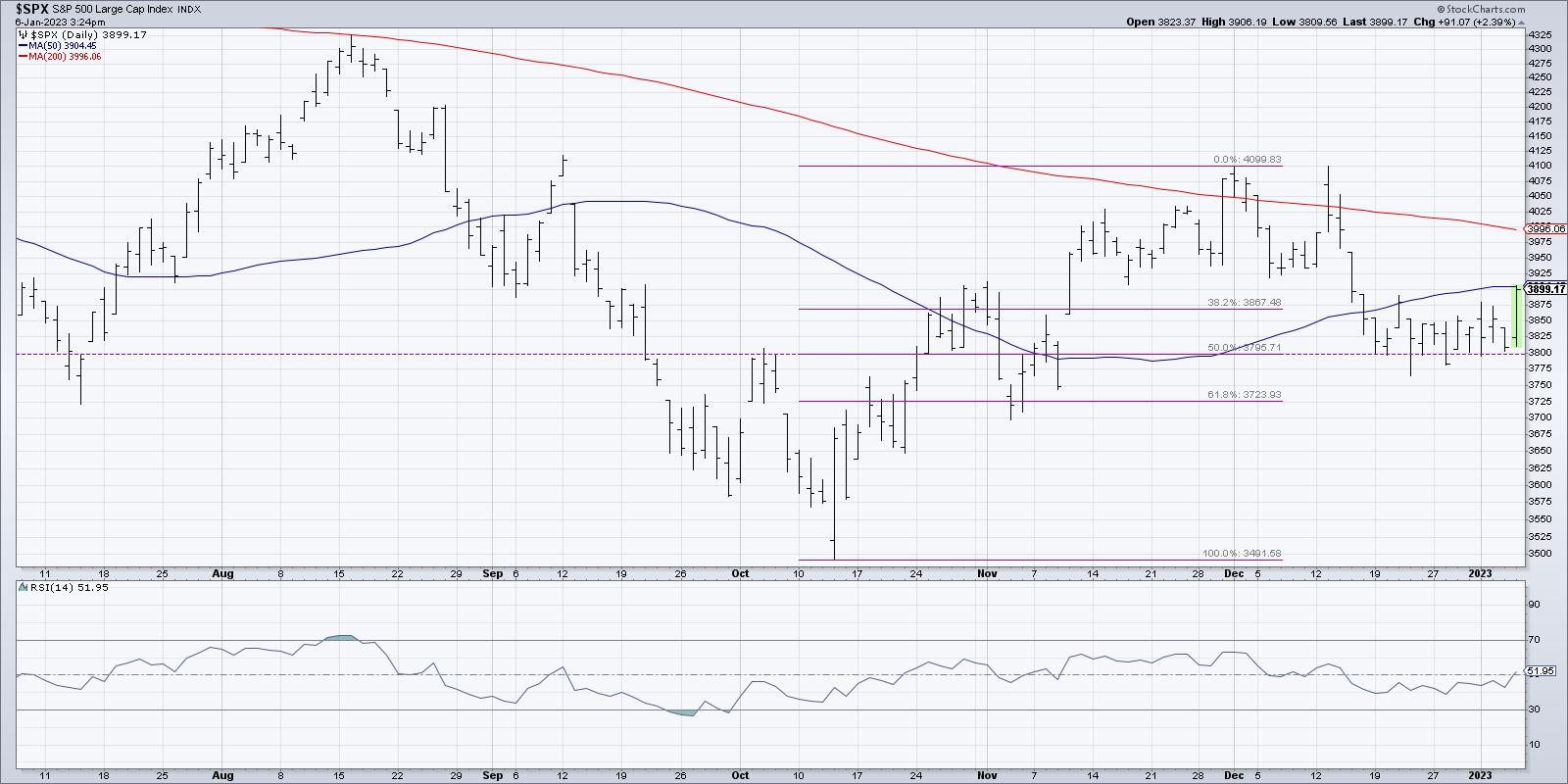Click the Chg +91.07 value in header
The image size is (1568, 784).
1482,22
